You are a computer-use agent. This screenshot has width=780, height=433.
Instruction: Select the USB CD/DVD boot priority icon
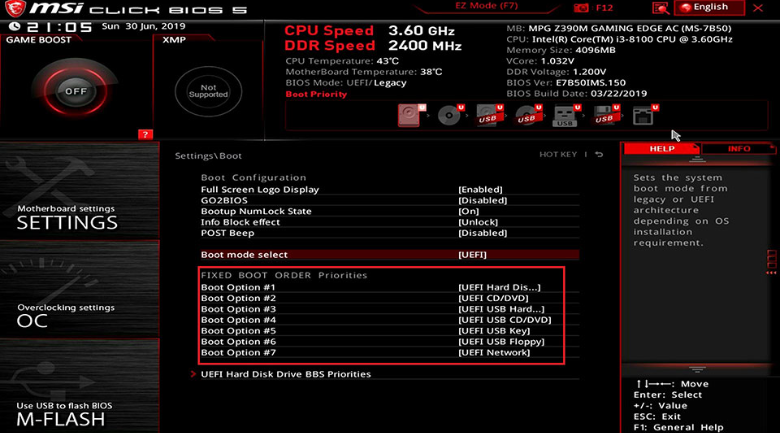tap(528, 115)
